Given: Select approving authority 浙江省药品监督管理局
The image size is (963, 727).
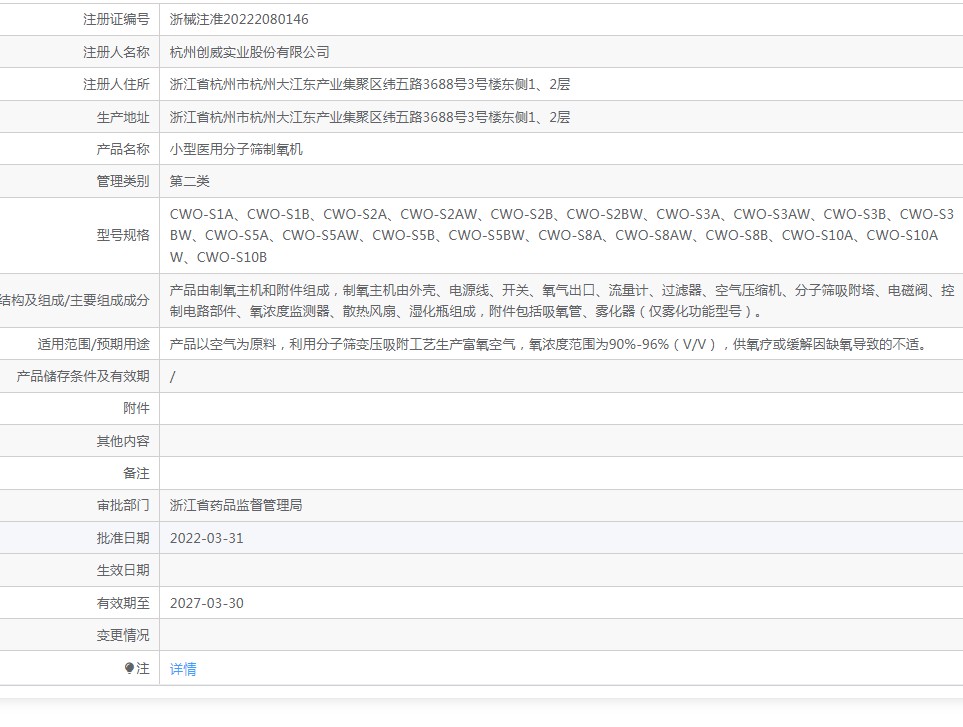Looking at the screenshot, I should pyautogui.click(x=236, y=505).
